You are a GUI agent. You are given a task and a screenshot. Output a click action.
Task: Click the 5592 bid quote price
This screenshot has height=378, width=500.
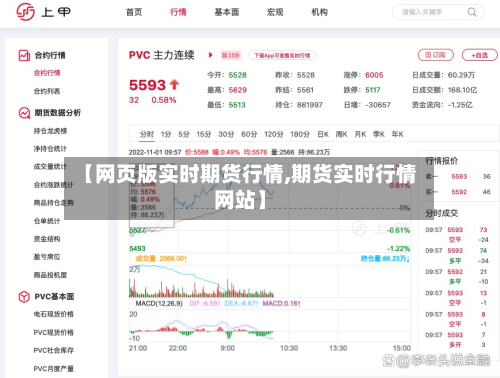point(459,192)
